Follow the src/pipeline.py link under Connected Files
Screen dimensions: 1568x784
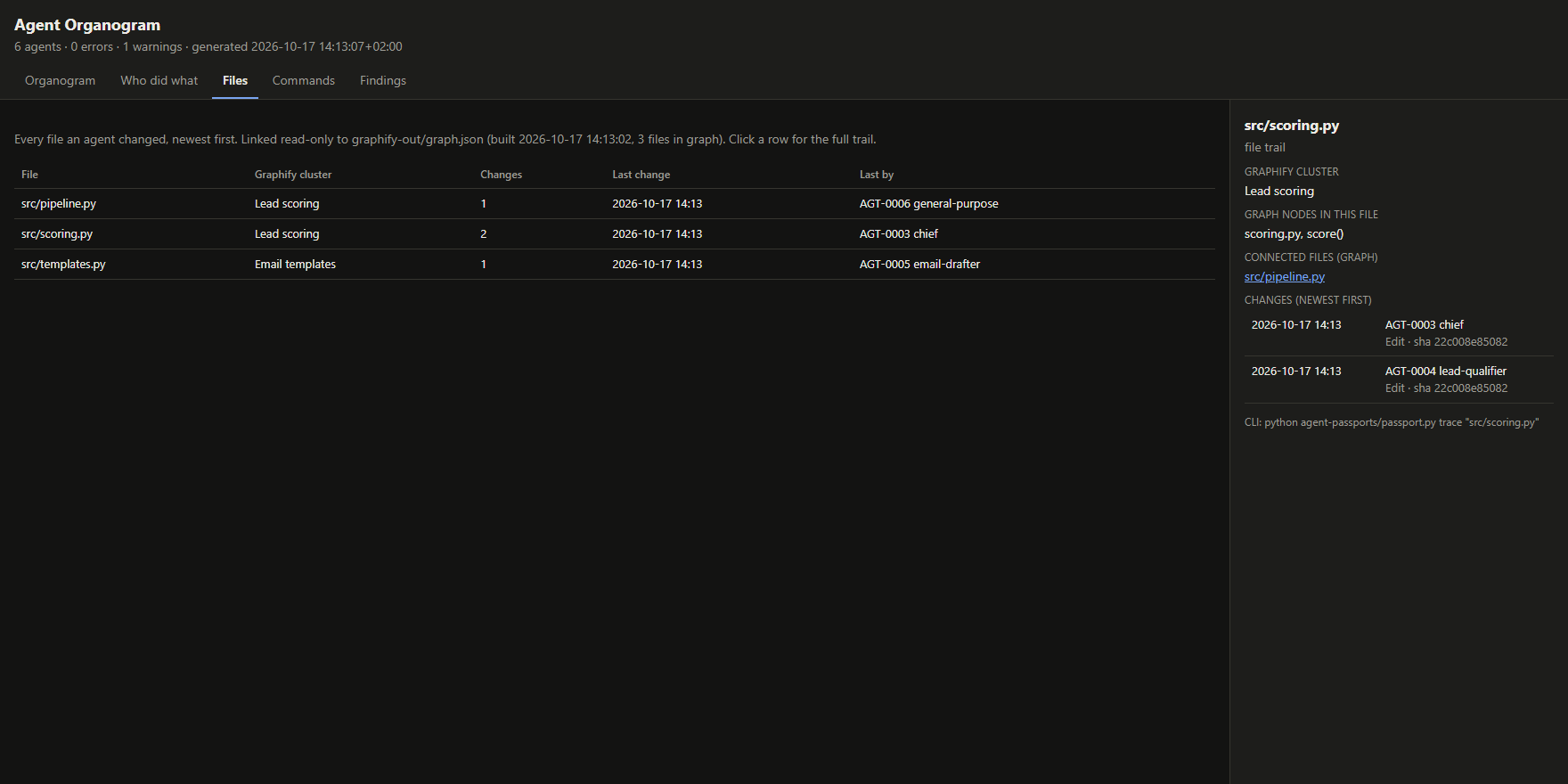(1285, 277)
